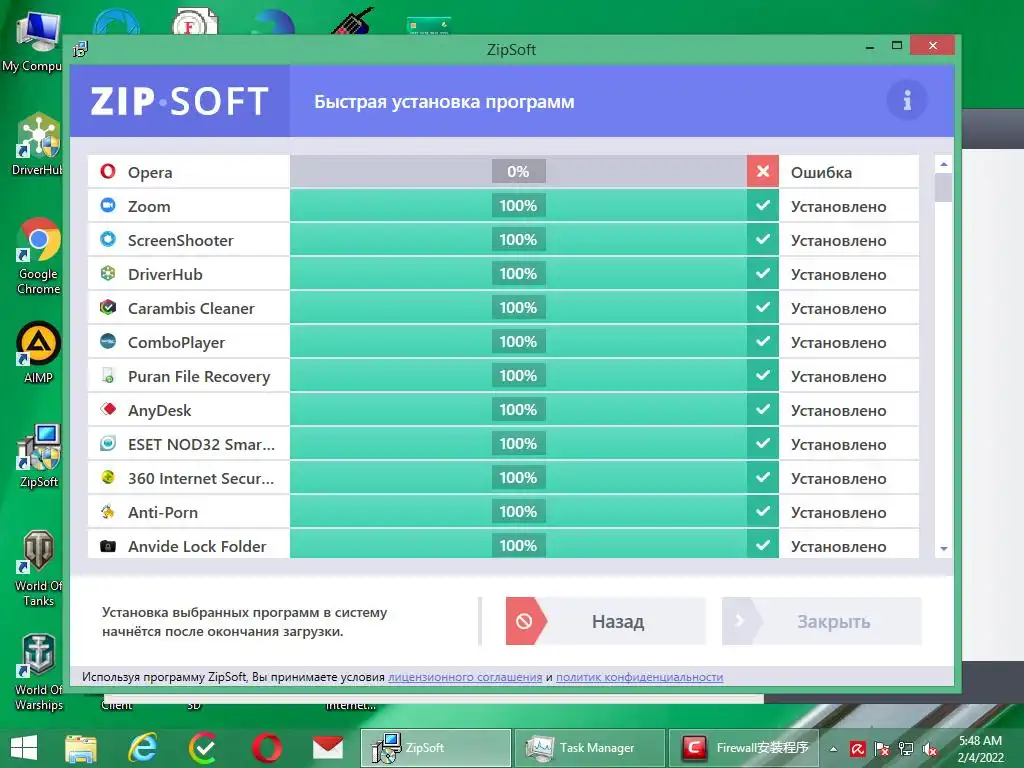The width and height of the screenshot is (1024, 768).
Task: Click the network tray icon
Action: pyautogui.click(x=906, y=749)
